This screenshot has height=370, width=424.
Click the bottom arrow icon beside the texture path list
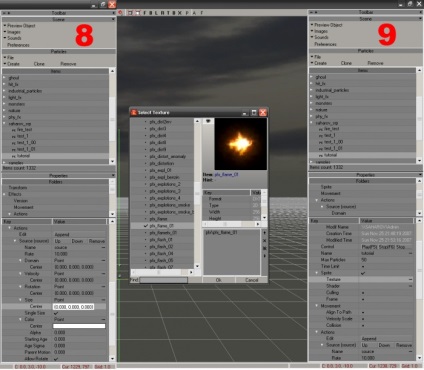pyautogui.click(x=265, y=256)
